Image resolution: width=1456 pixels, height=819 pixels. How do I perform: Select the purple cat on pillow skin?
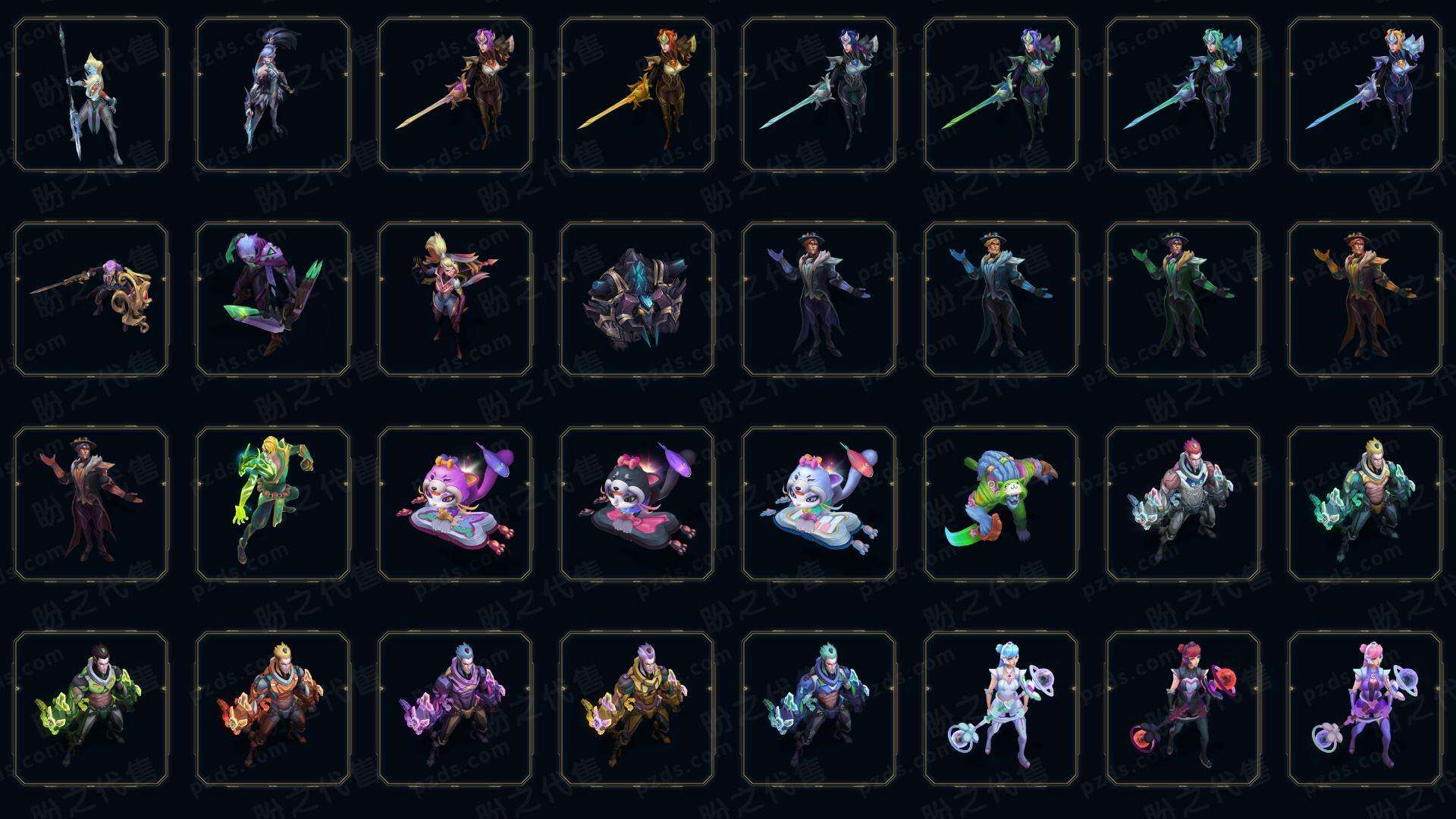(x=455, y=504)
